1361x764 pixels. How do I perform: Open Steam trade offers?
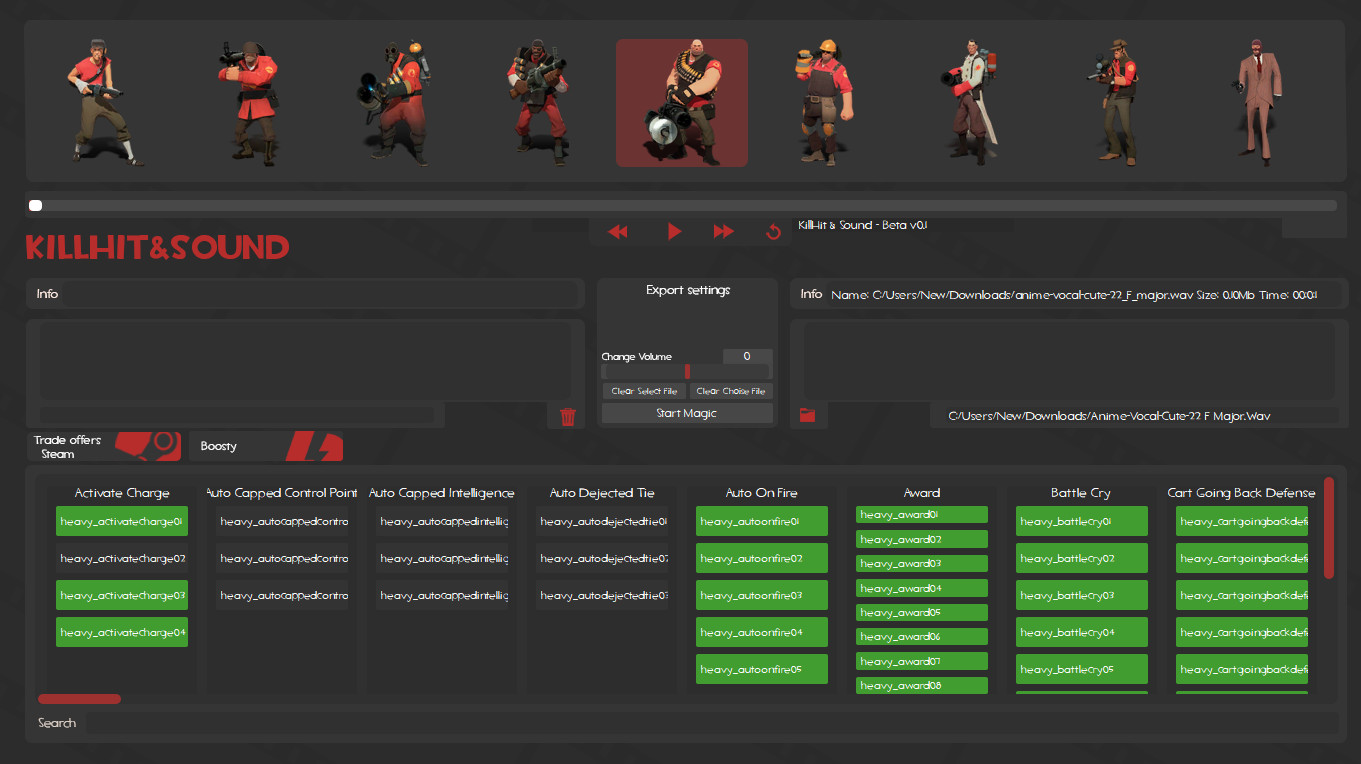point(103,446)
